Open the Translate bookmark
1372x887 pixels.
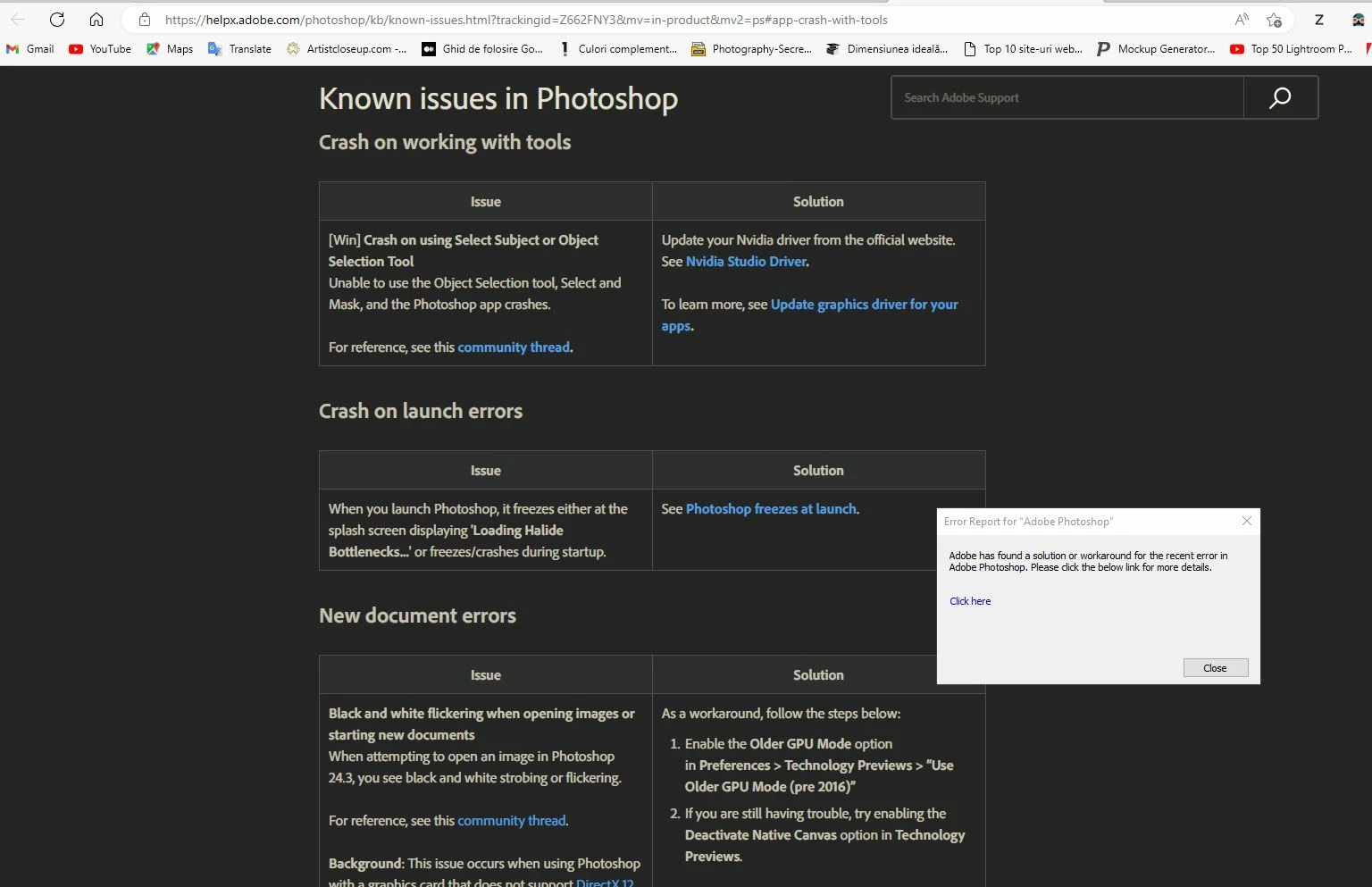tap(239, 49)
